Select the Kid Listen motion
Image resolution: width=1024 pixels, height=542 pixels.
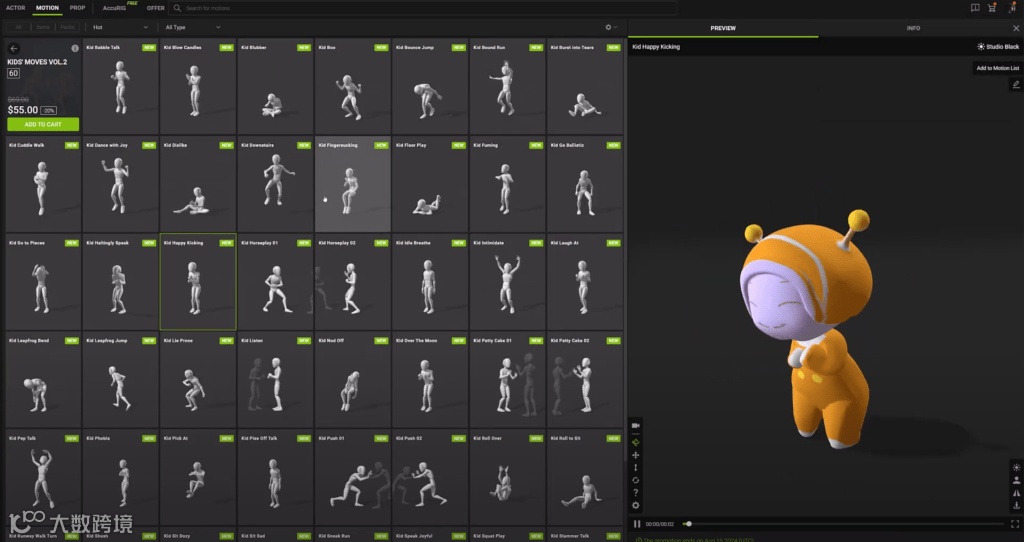[x=276, y=380]
